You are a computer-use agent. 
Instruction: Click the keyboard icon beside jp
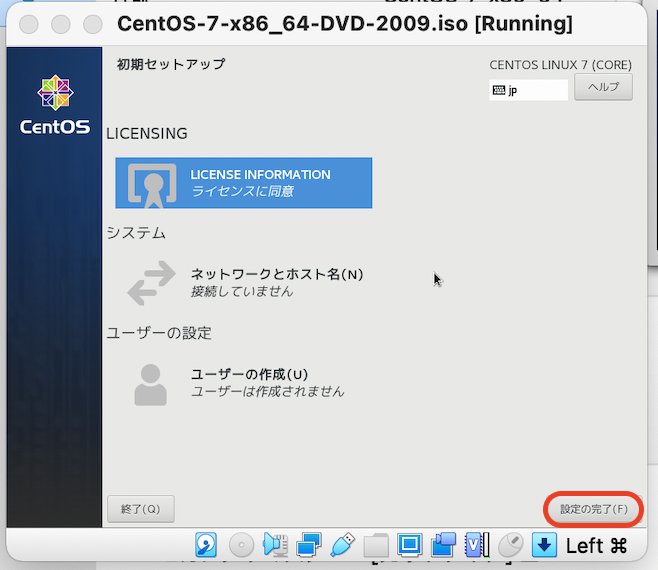(499, 90)
